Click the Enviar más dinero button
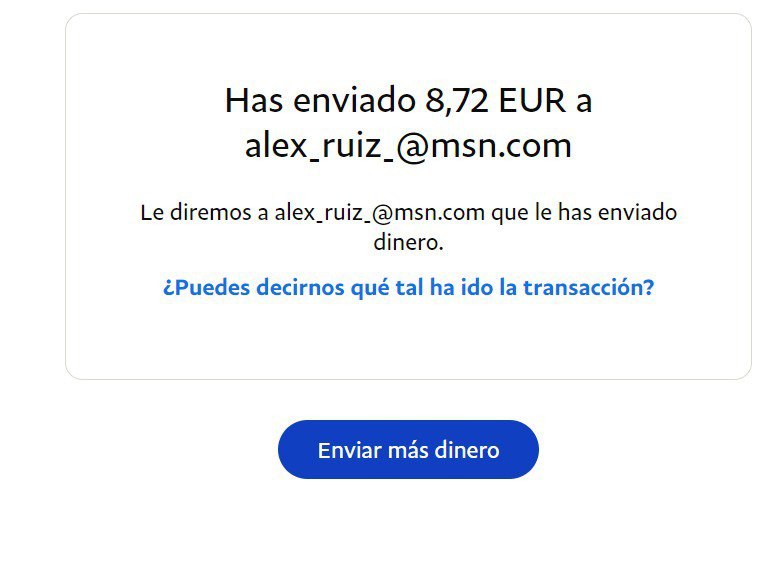Viewport: 762px width, 571px height. pos(408,450)
